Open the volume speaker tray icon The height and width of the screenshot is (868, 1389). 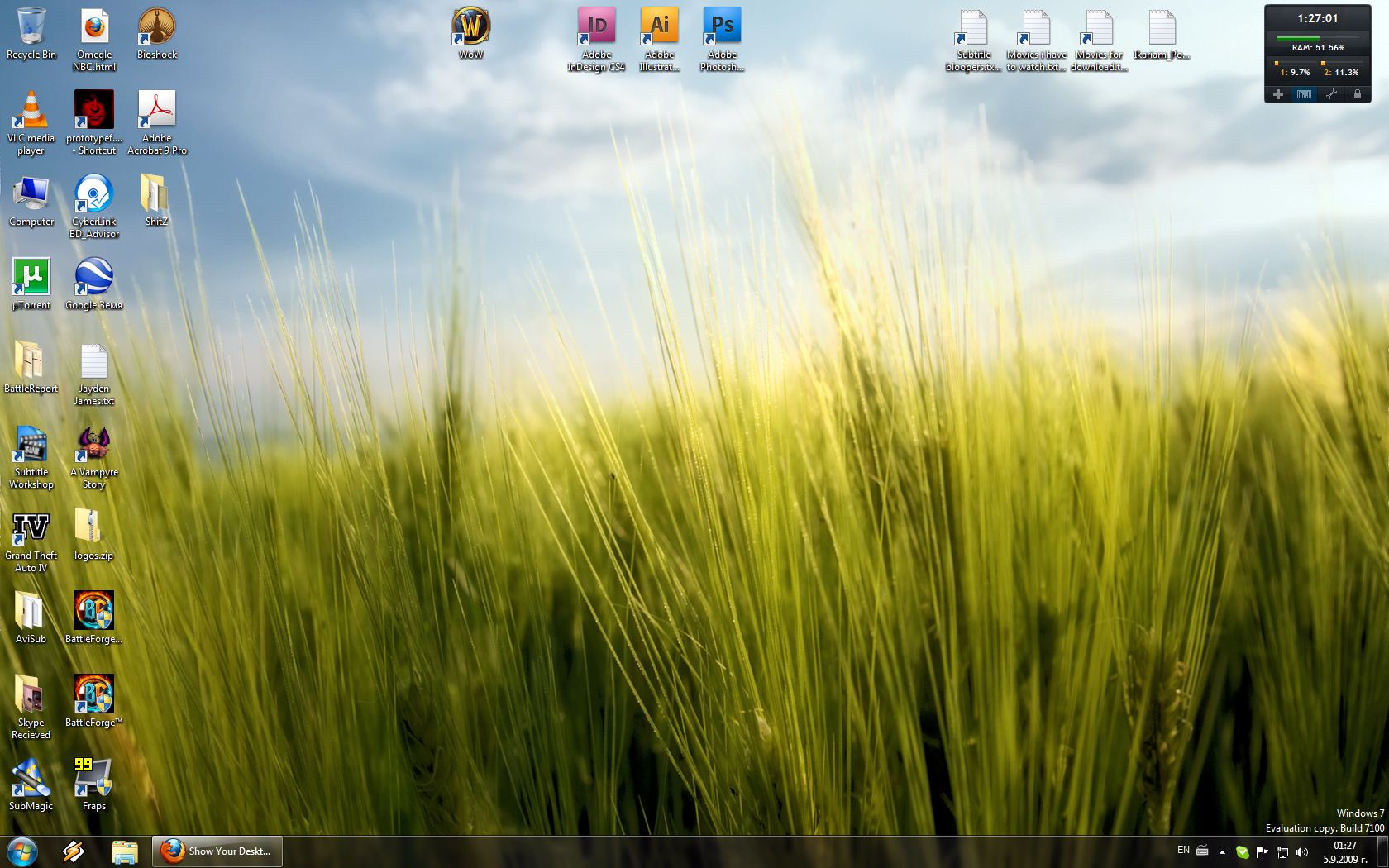pos(1302,851)
